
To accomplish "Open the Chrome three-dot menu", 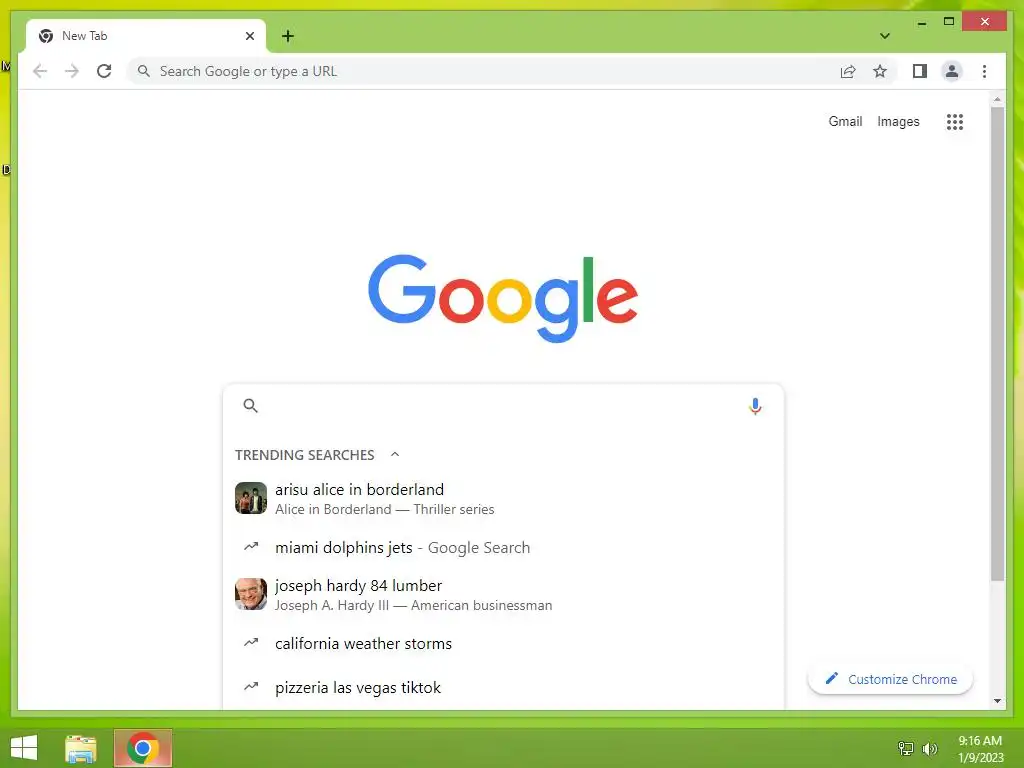I will (984, 71).
